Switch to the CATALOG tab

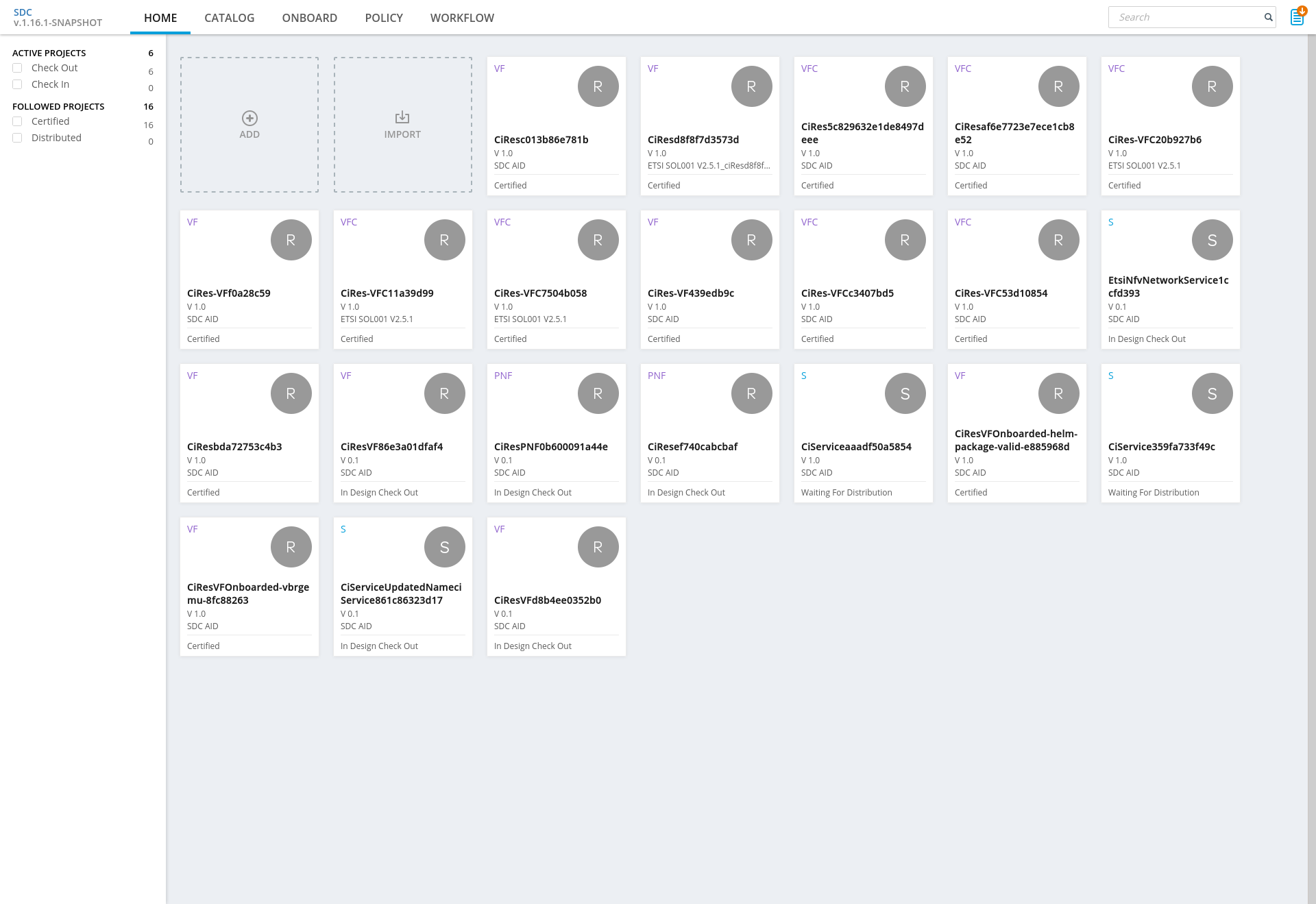[x=229, y=18]
